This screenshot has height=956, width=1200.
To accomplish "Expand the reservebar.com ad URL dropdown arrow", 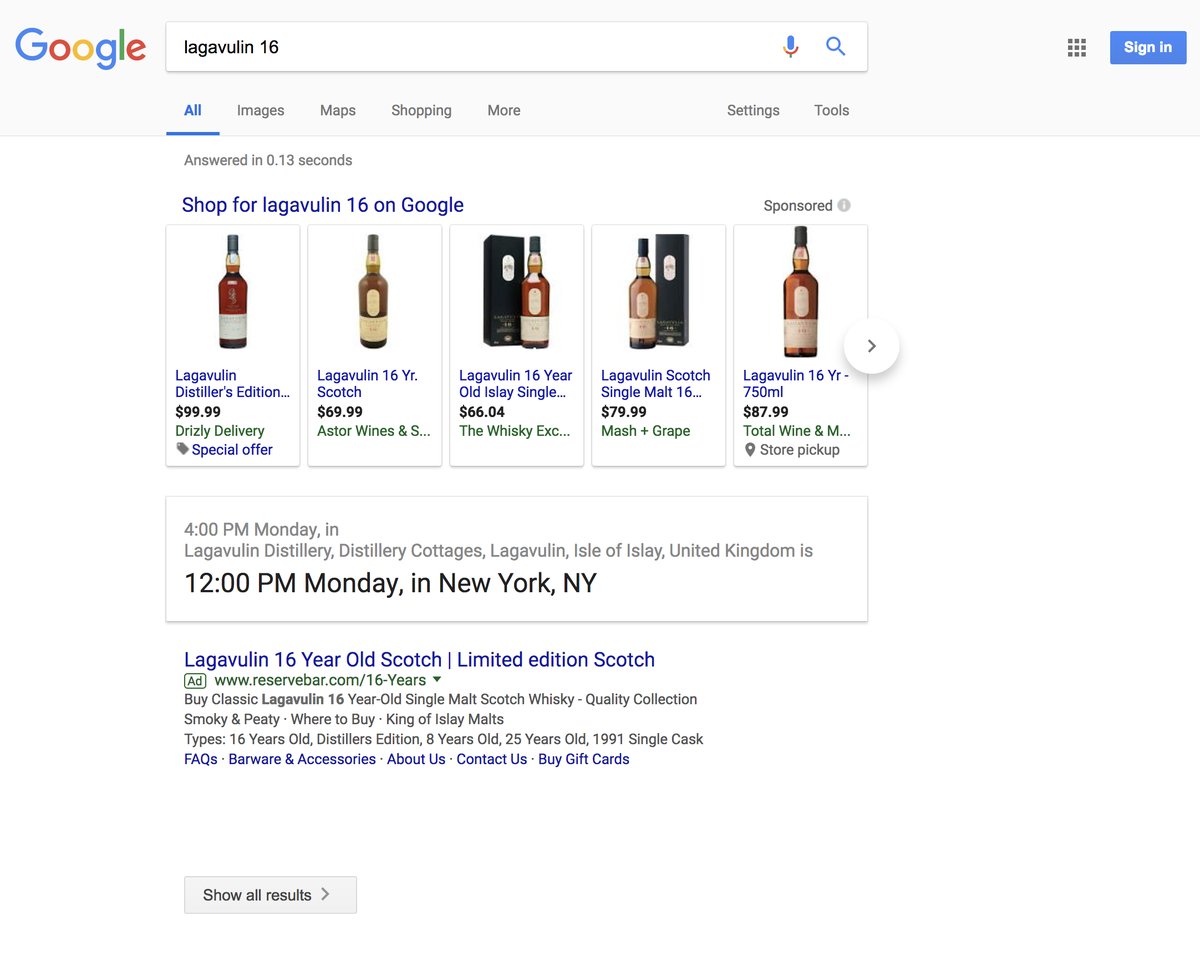I will click(x=437, y=679).
